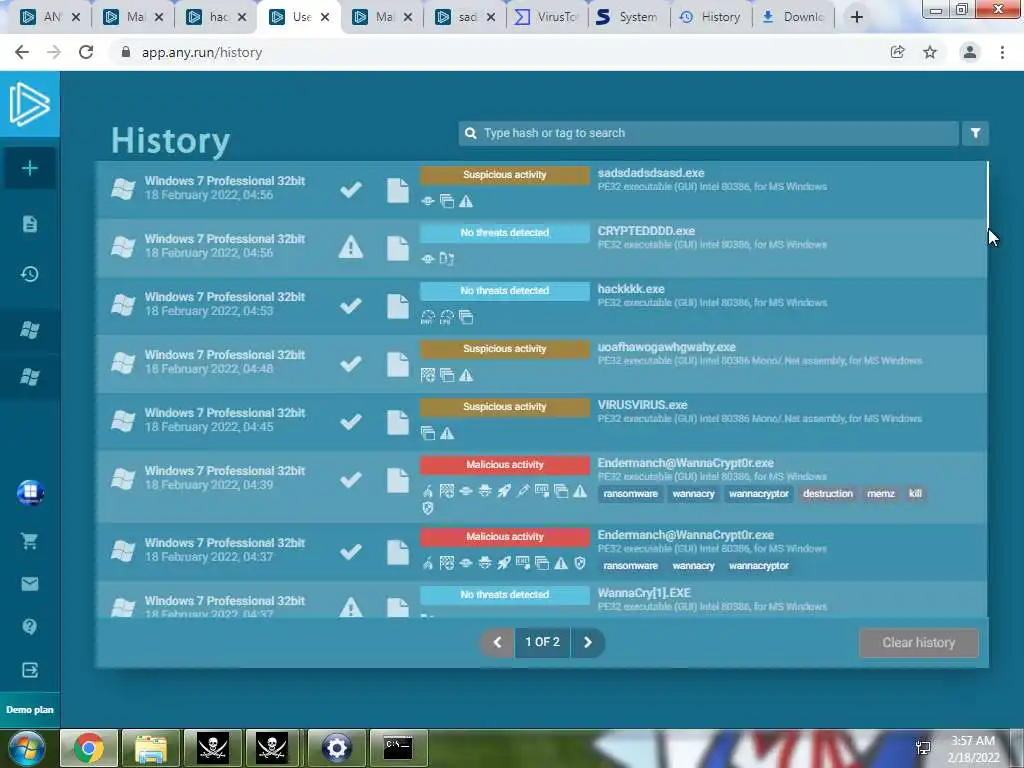1024x768 pixels.
Task: Click the ANY.RUN logo in sidebar
Action: (29, 104)
